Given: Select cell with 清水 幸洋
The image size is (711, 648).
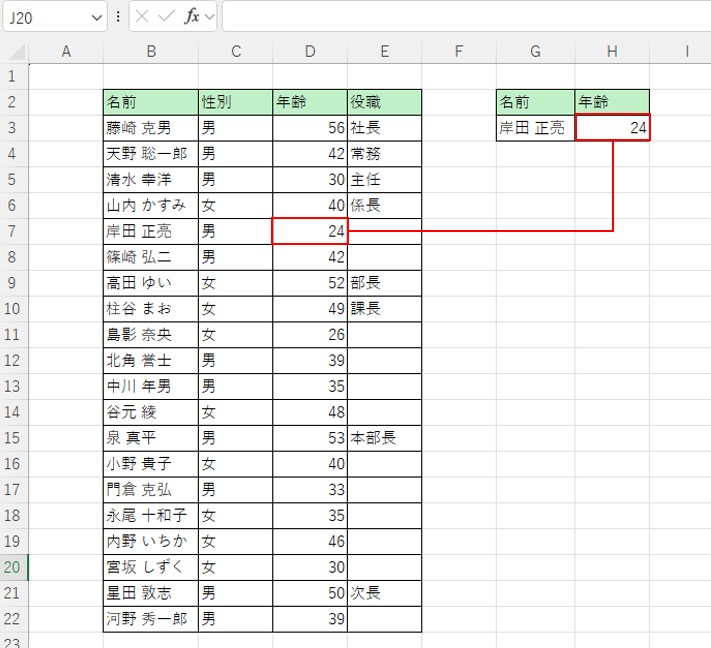Looking at the screenshot, I should (x=151, y=180).
